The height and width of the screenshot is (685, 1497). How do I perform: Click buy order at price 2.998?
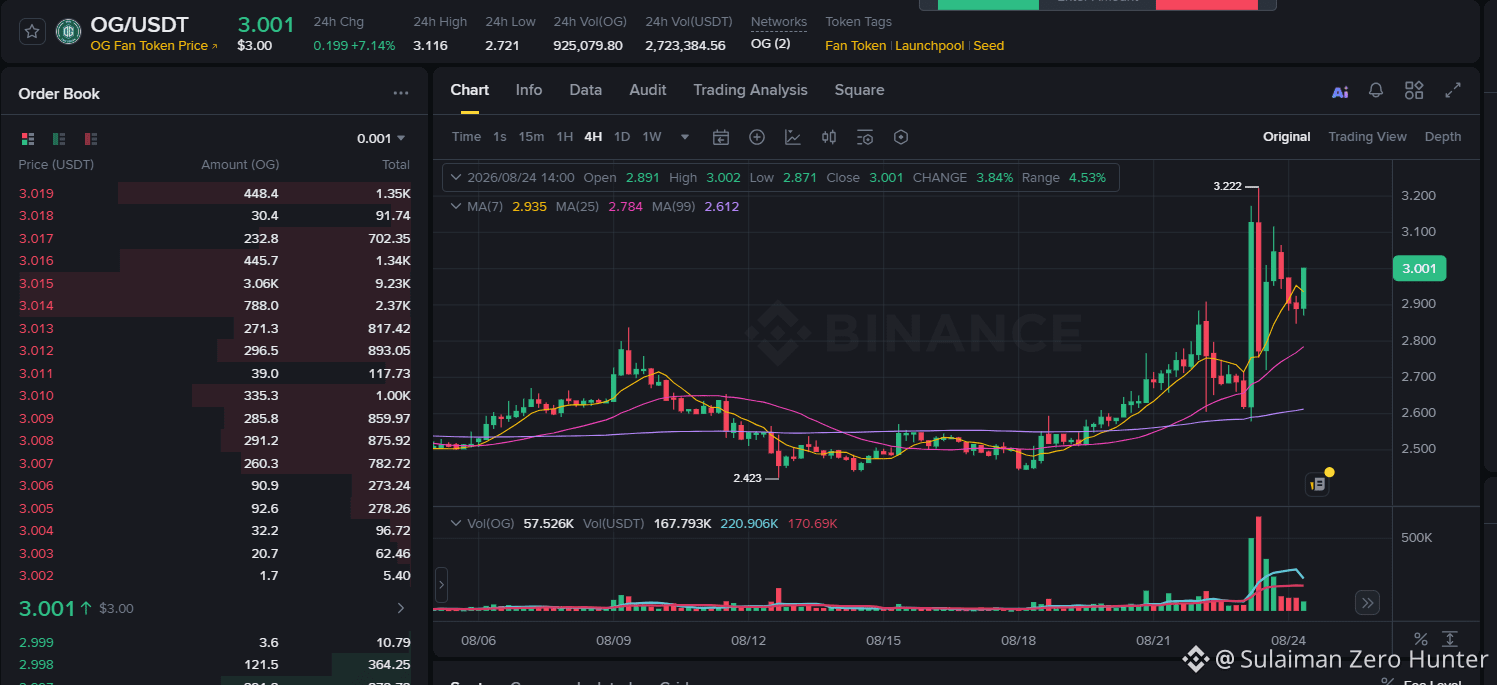(214, 665)
